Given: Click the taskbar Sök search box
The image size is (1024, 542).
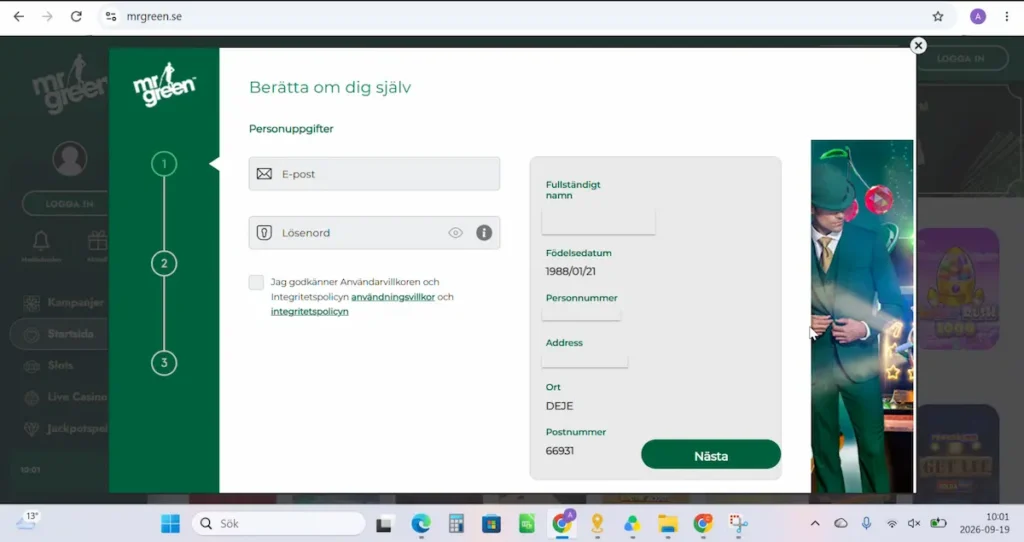Looking at the screenshot, I should pos(279,523).
